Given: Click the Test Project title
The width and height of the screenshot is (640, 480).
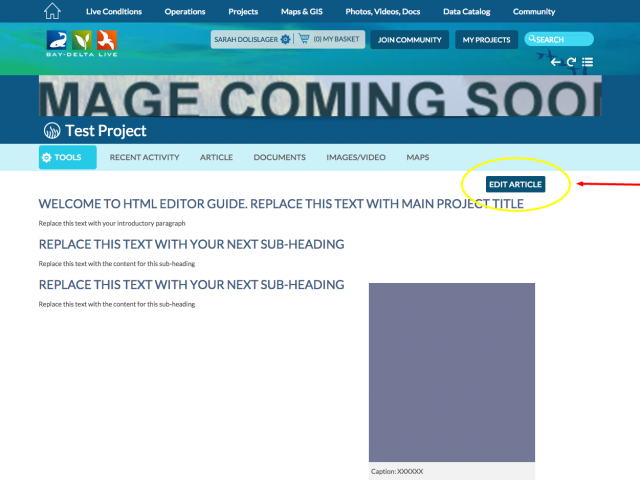Looking at the screenshot, I should 106,131.
